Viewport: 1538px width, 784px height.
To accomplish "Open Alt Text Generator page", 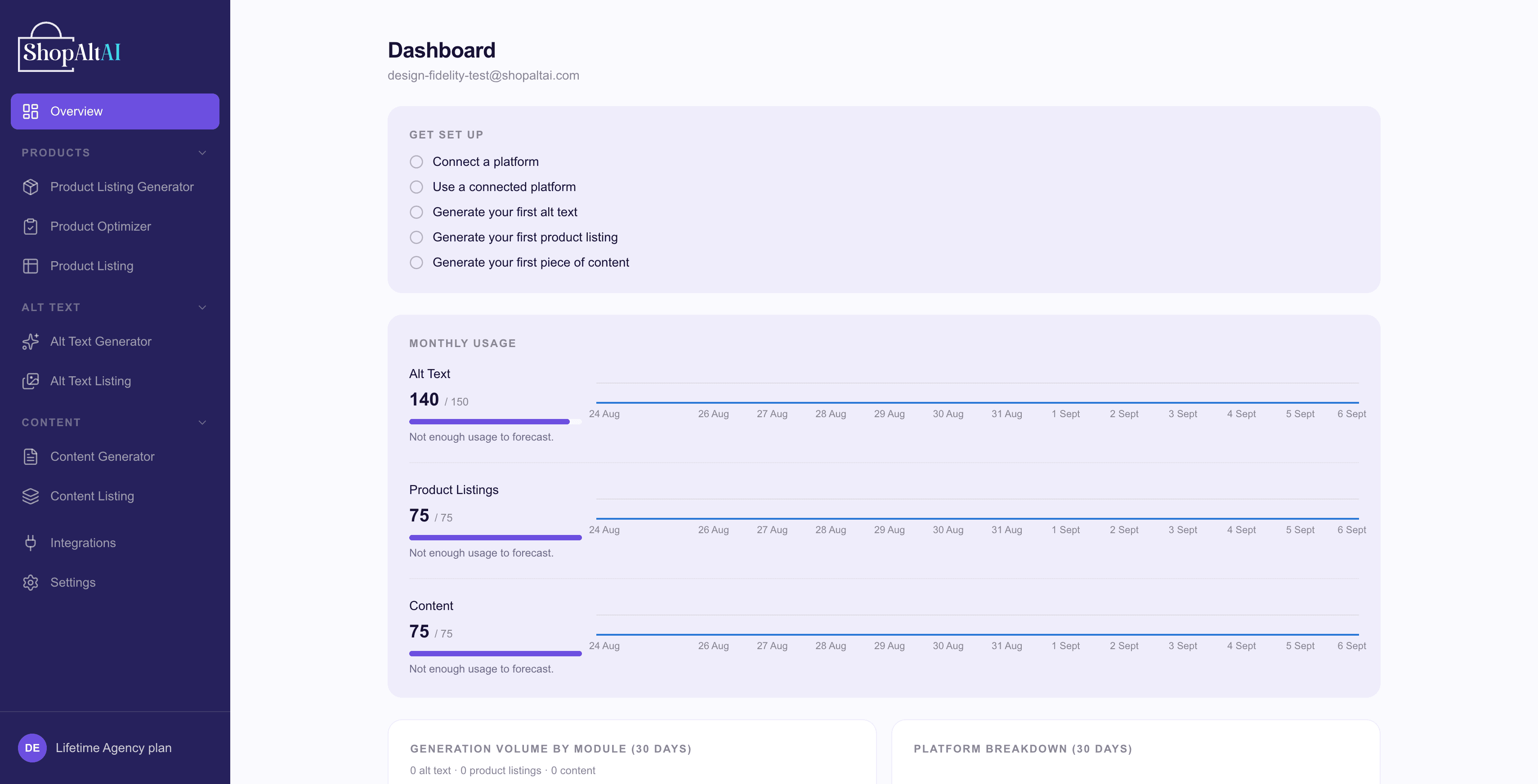I will (115, 342).
